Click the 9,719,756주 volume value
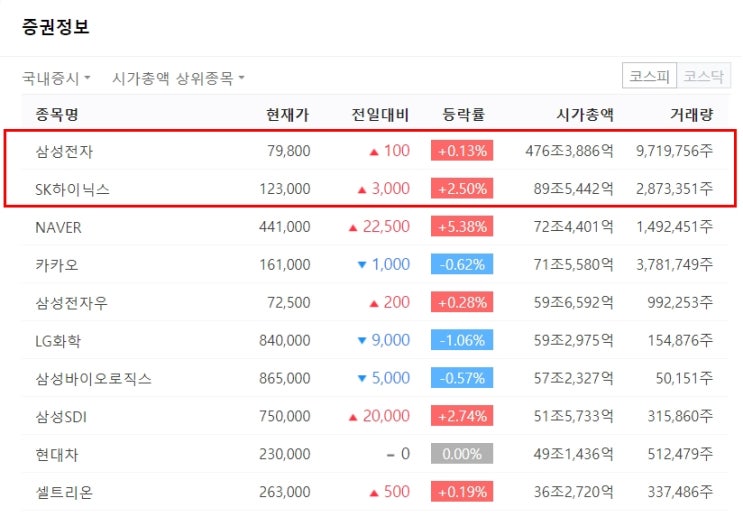This screenshot has height=526, width=743. (x=674, y=151)
